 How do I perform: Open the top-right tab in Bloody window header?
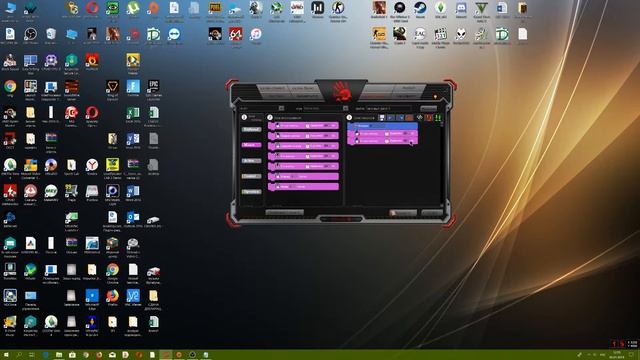(409, 88)
